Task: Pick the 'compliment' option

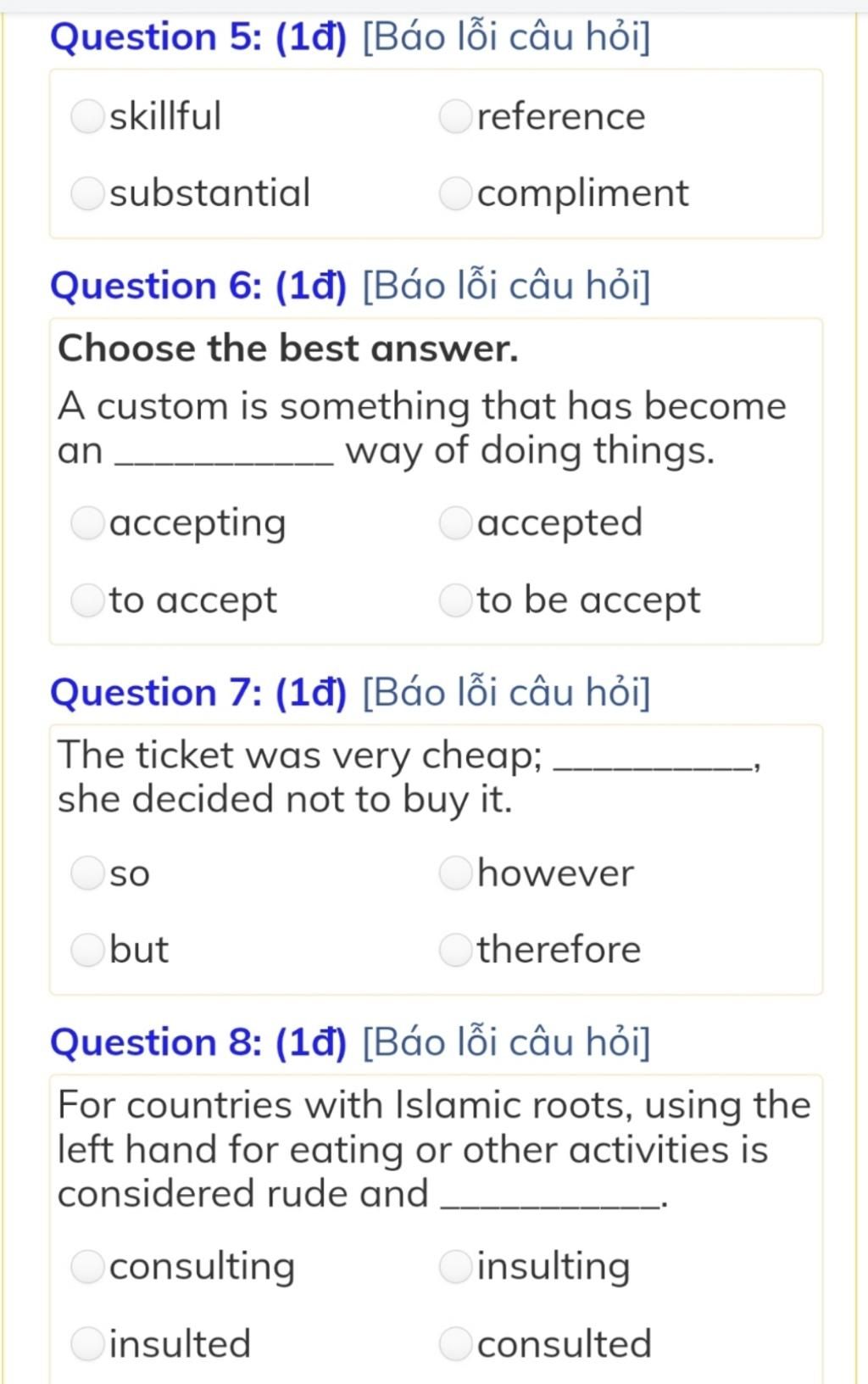Action: click(x=455, y=193)
